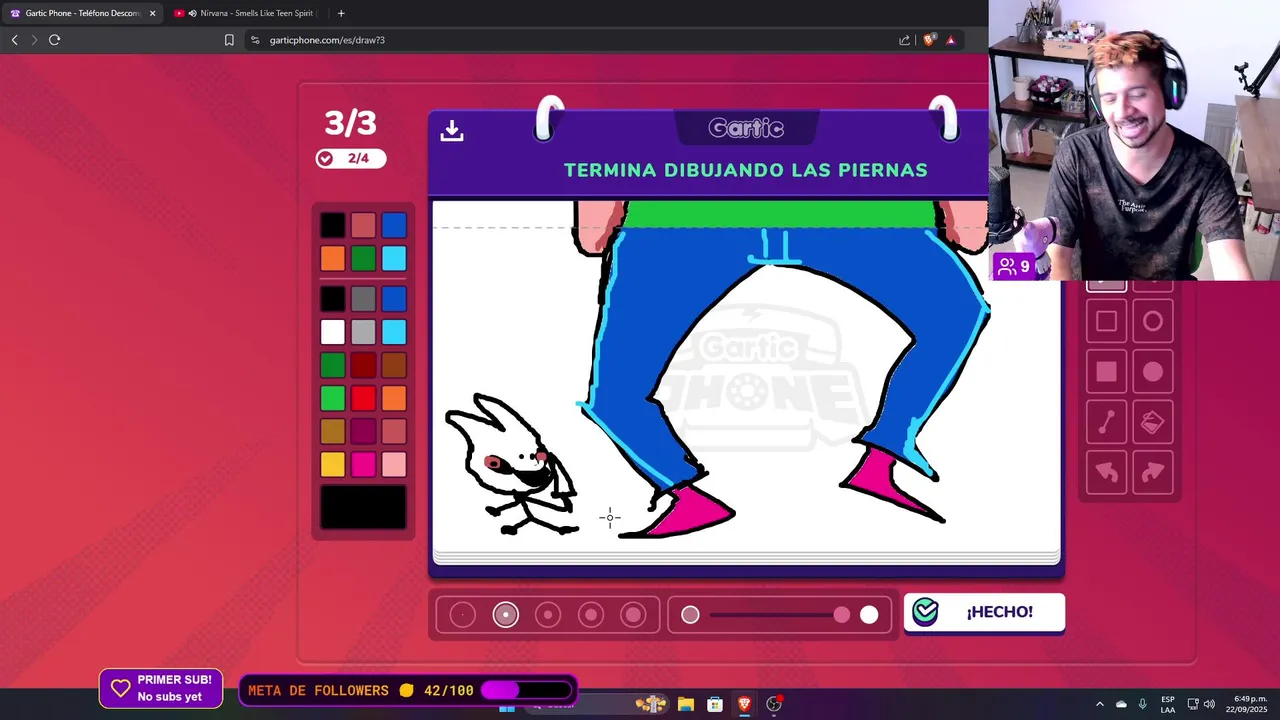Open the large black current color box

(x=363, y=507)
